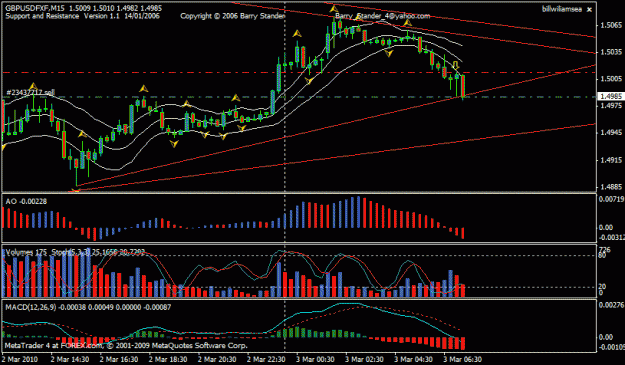Click the 2 Mar 2010 date label
Viewport: 625px width, 365px height.
21,359
